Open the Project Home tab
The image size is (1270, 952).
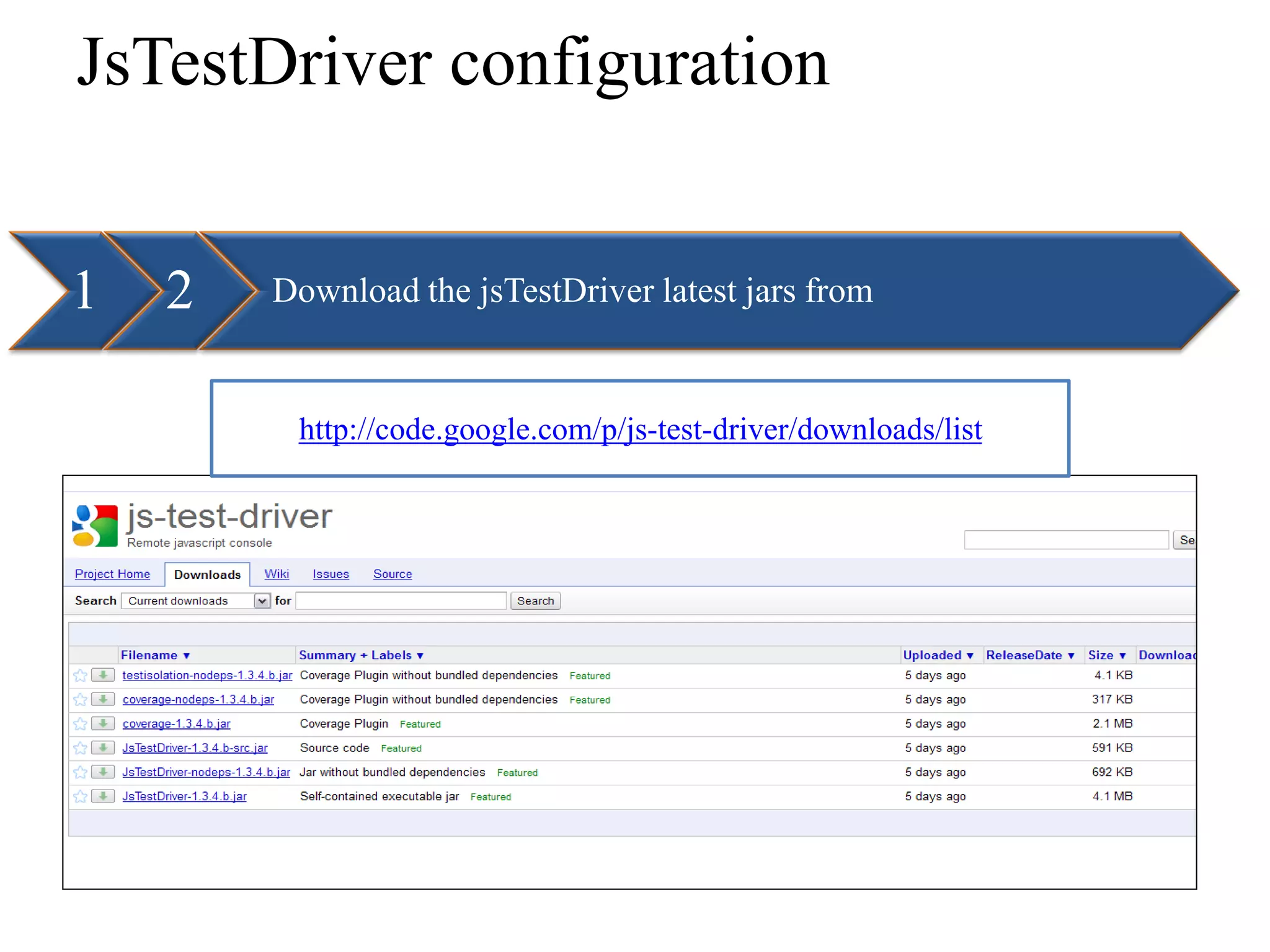pyautogui.click(x=112, y=574)
